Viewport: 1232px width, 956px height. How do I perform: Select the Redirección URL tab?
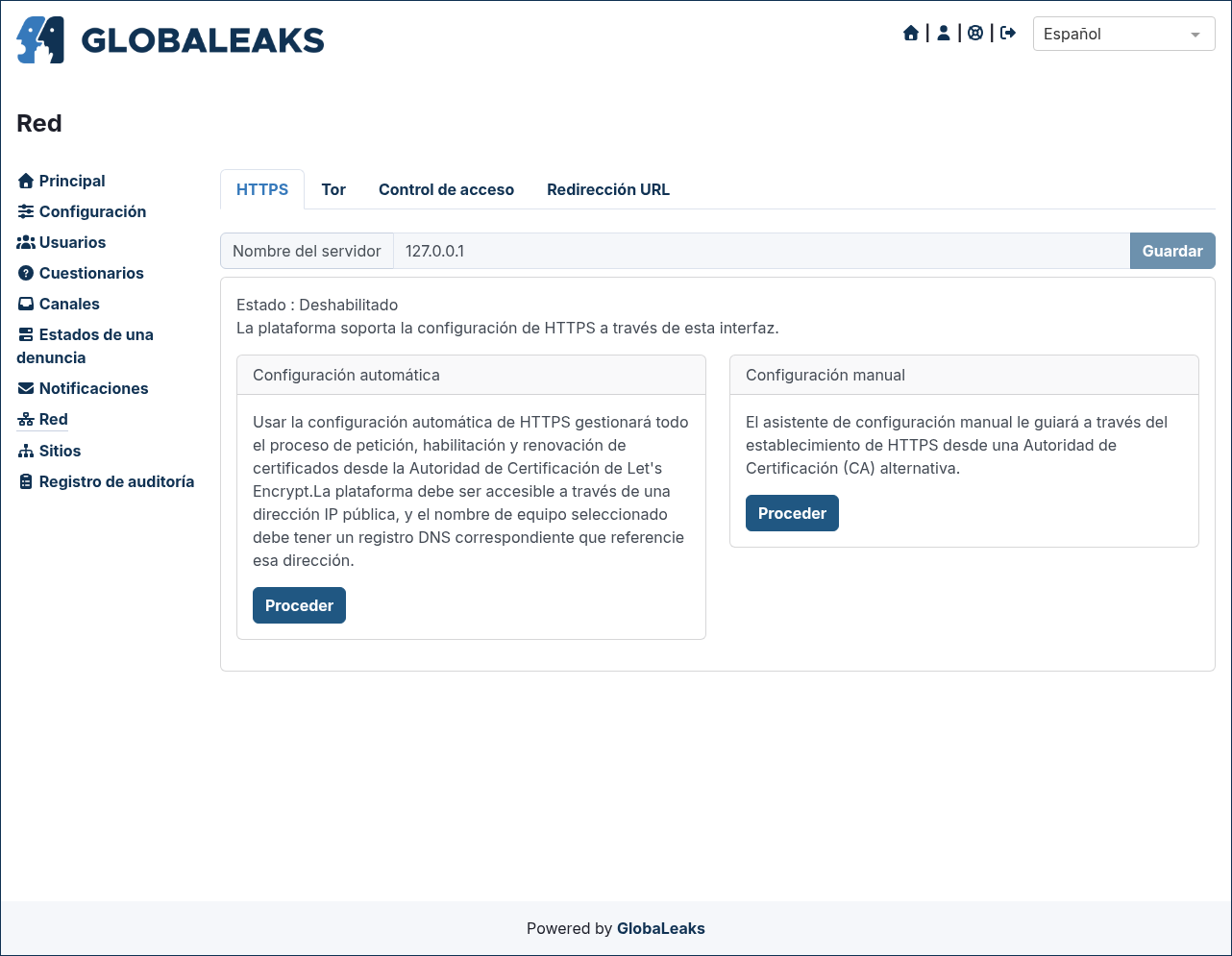click(608, 189)
